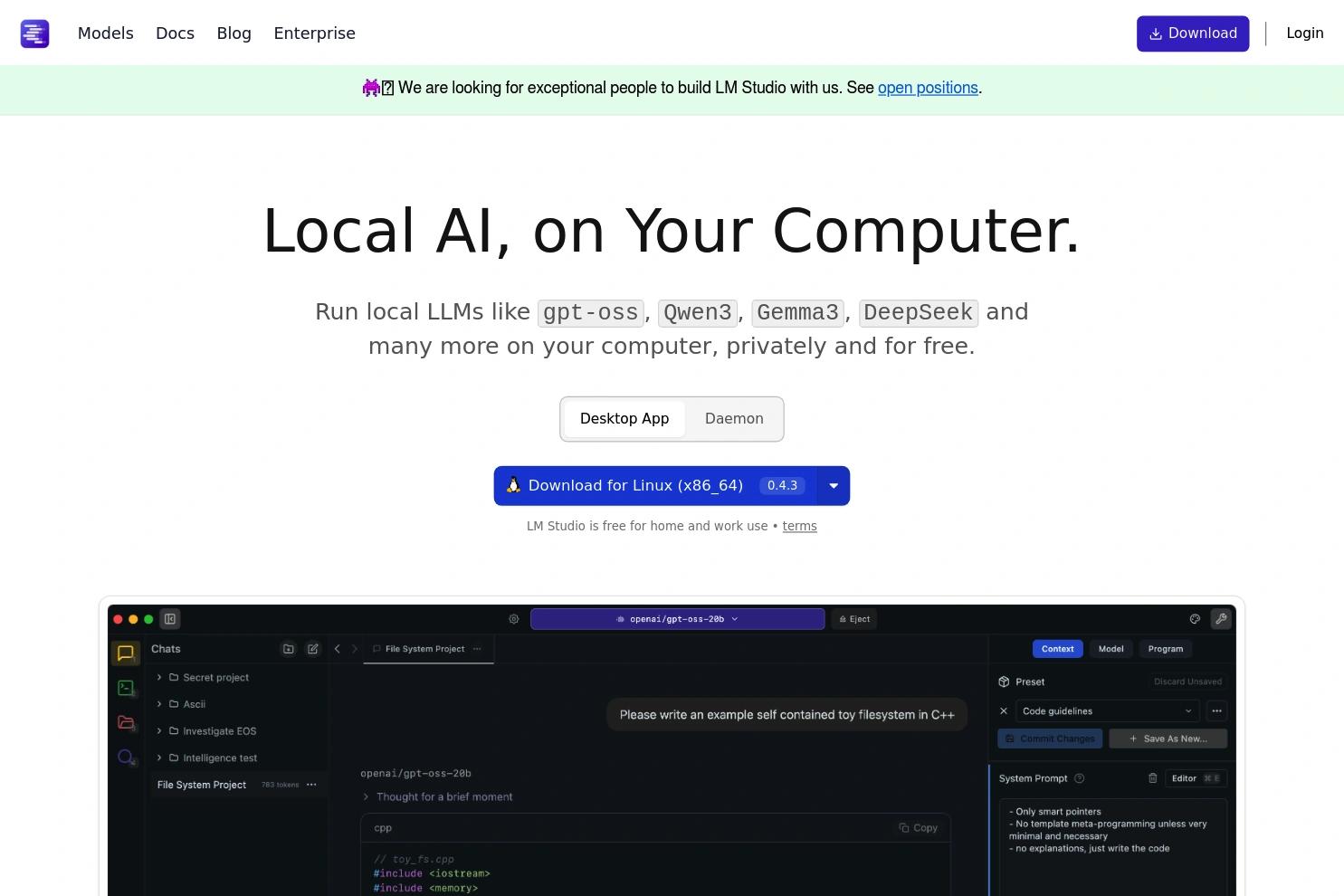Screen dimensions: 1344x896
Task: Open preset more options ellipsis
Action: [x=1216, y=711]
